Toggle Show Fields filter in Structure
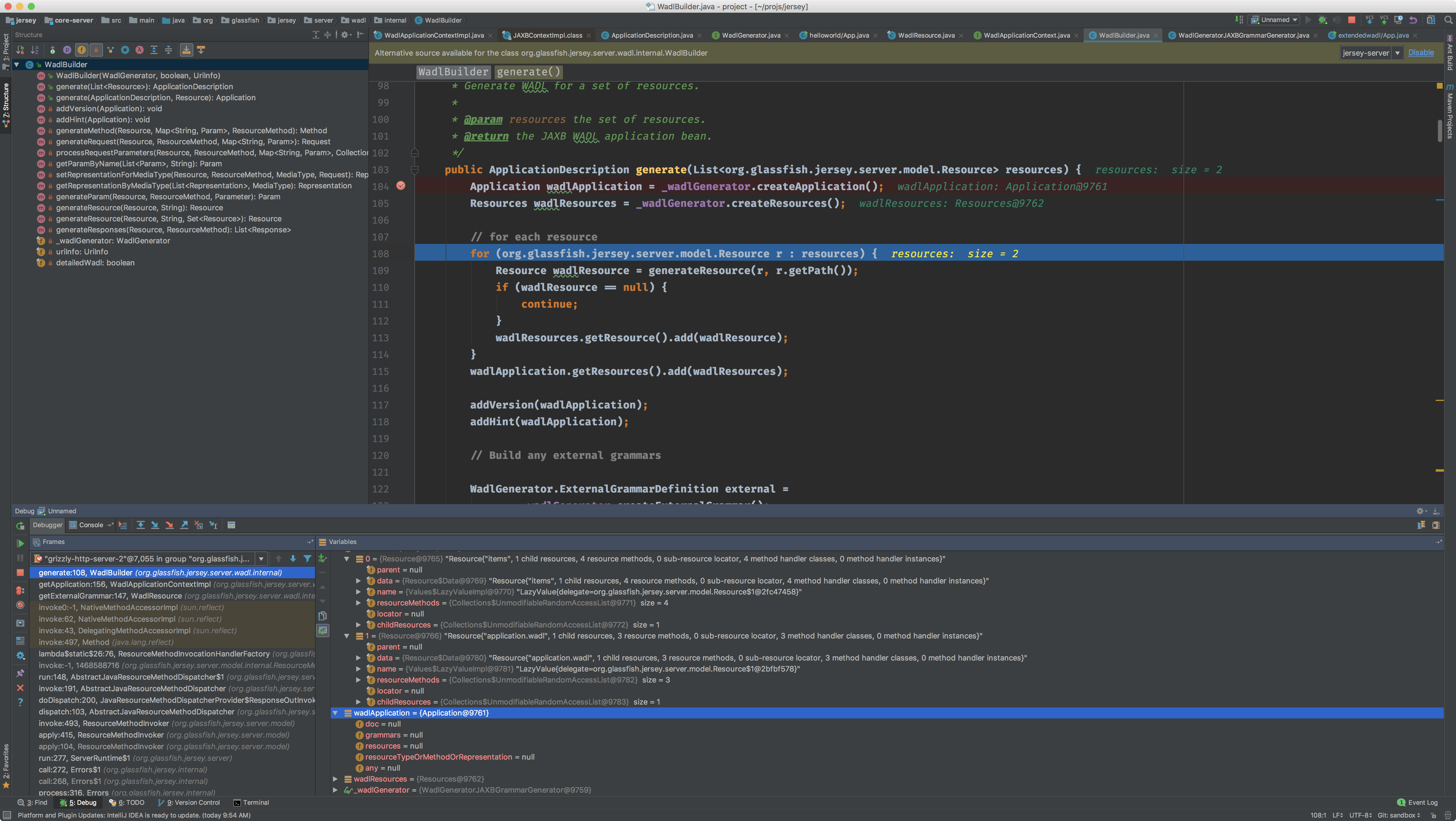 tap(82, 50)
